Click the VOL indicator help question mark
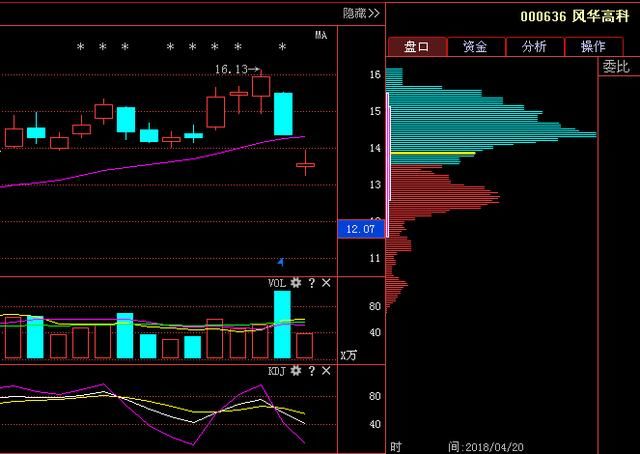Screen dimensions: 640x454 (311, 284)
